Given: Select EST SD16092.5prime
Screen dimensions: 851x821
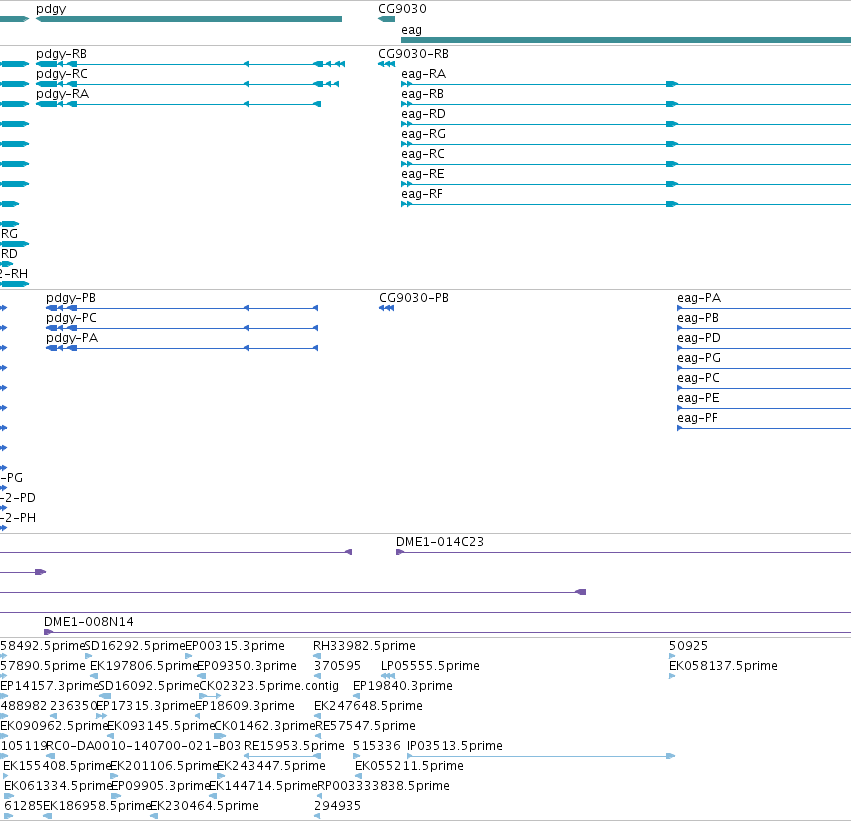Looking at the screenshot, I should (x=149, y=686).
